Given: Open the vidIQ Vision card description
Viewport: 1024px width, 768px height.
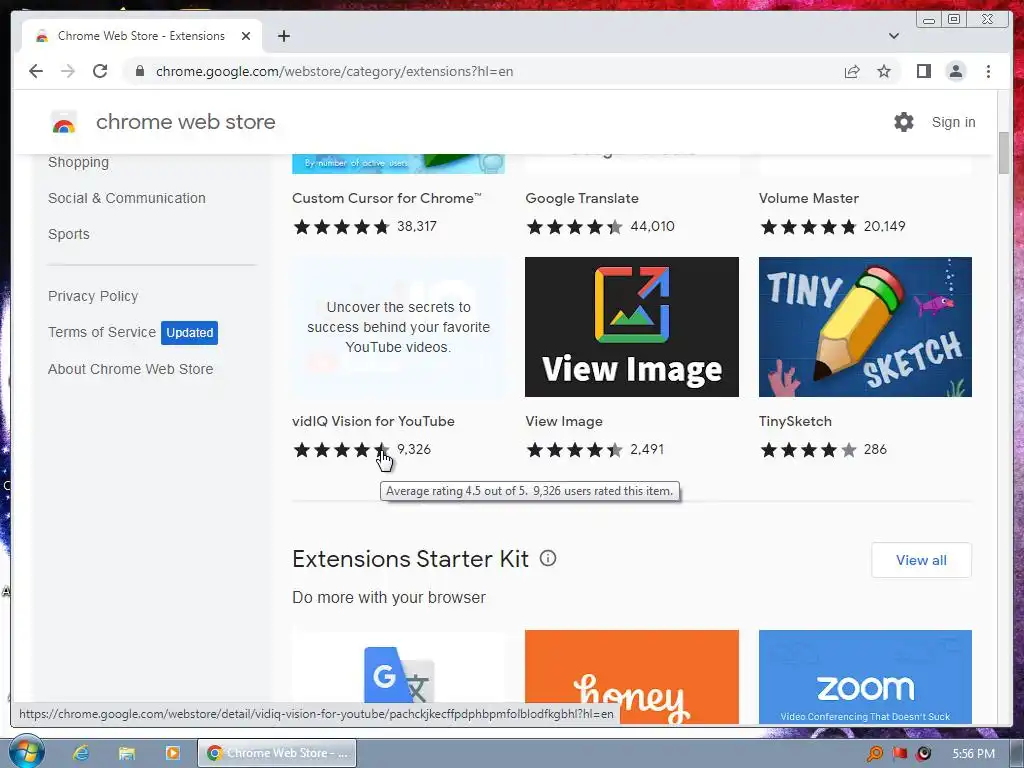Looking at the screenshot, I should (398, 327).
